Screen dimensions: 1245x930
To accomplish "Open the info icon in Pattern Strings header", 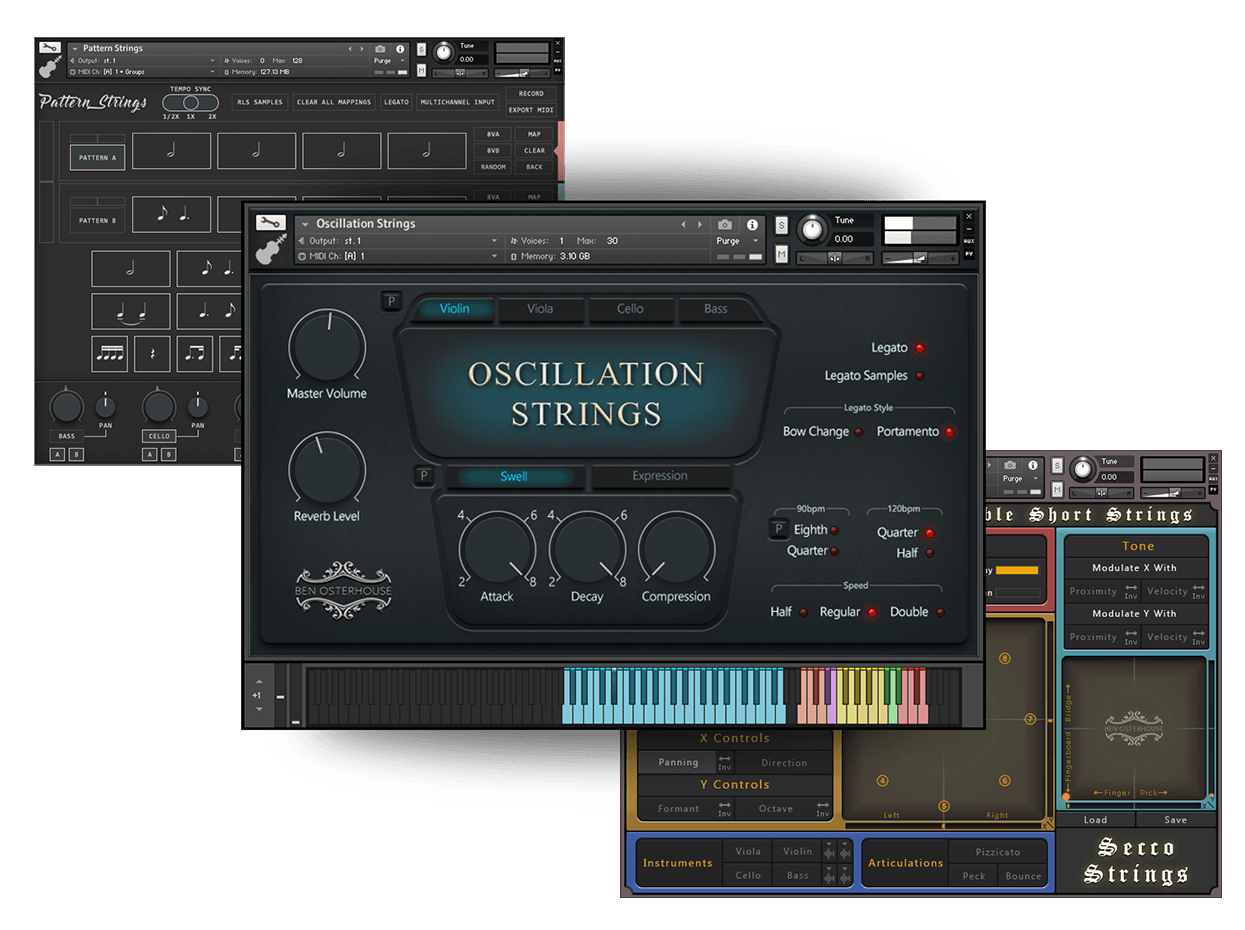I will [x=400, y=48].
